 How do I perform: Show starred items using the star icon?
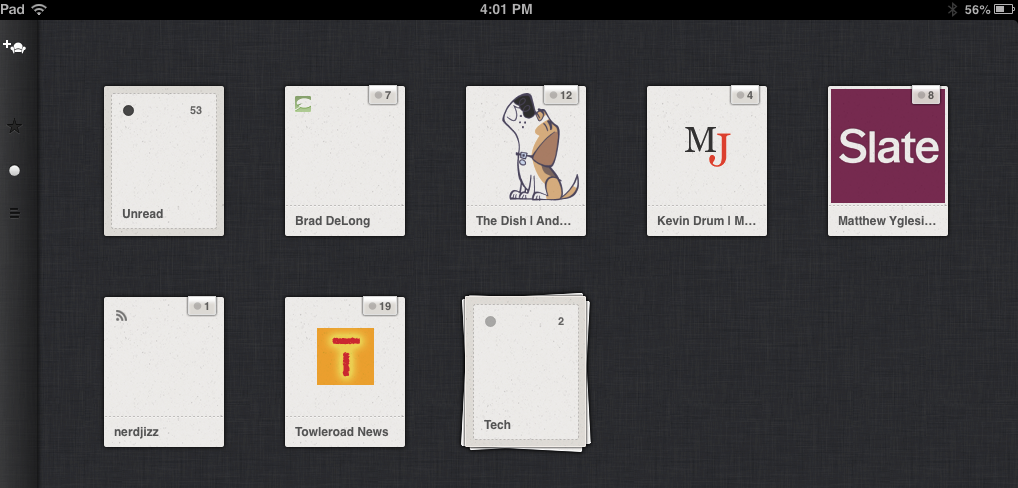[14, 126]
